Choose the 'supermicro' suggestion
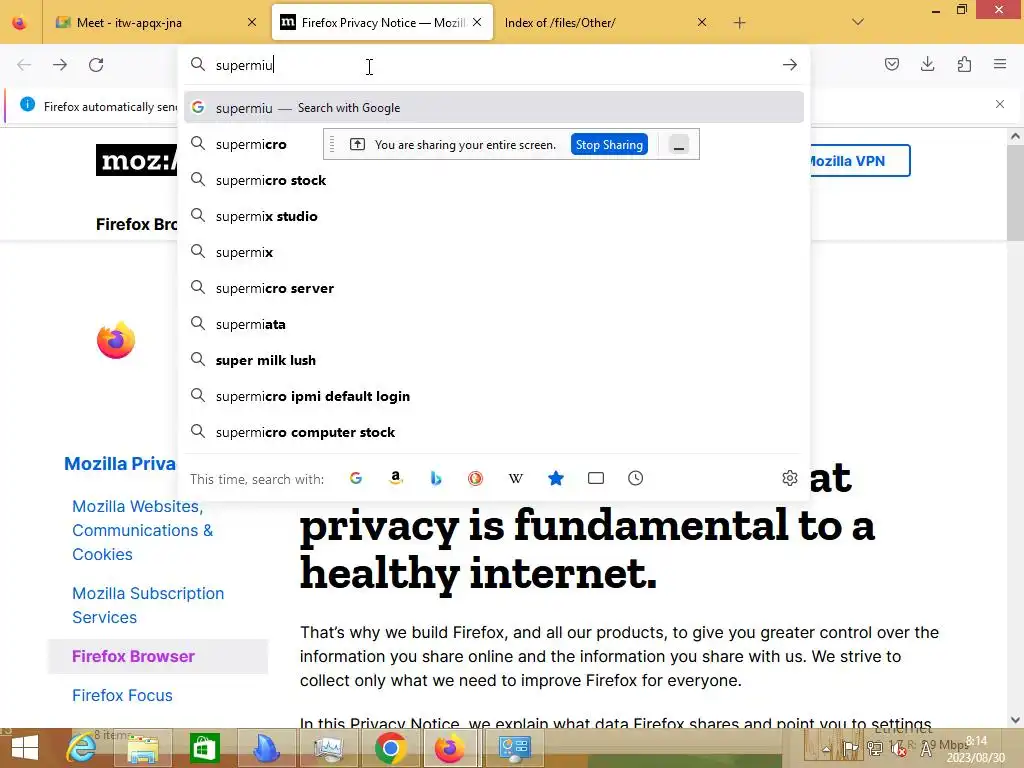The width and height of the screenshot is (1024, 768). tap(251, 144)
